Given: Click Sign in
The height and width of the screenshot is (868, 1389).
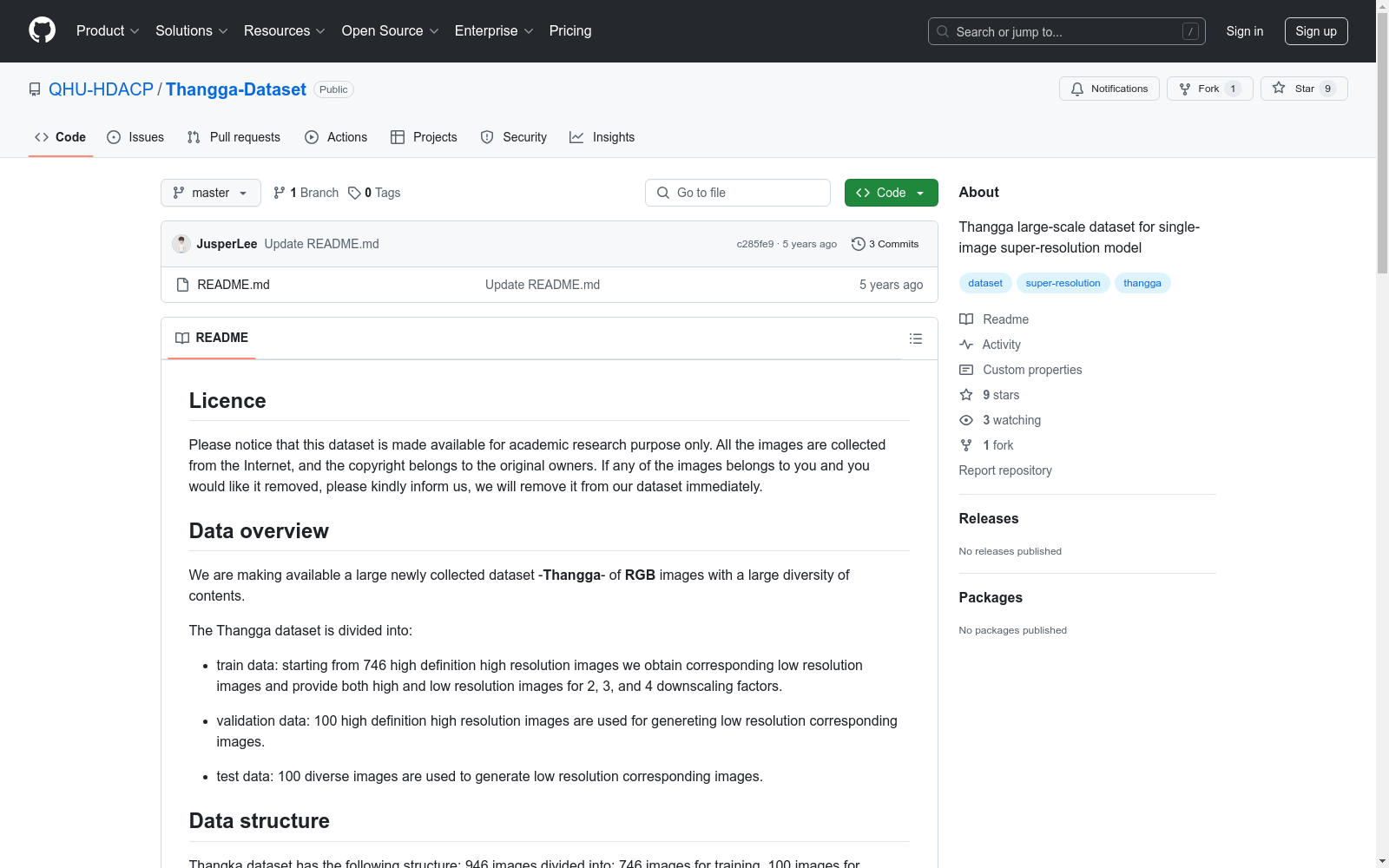Looking at the screenshot, I should click(1245, 31).
